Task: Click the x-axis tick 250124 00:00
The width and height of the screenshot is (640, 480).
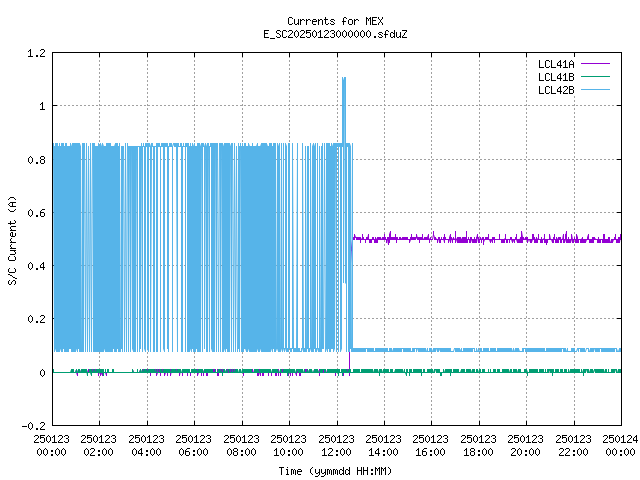Action: point(620,445)
